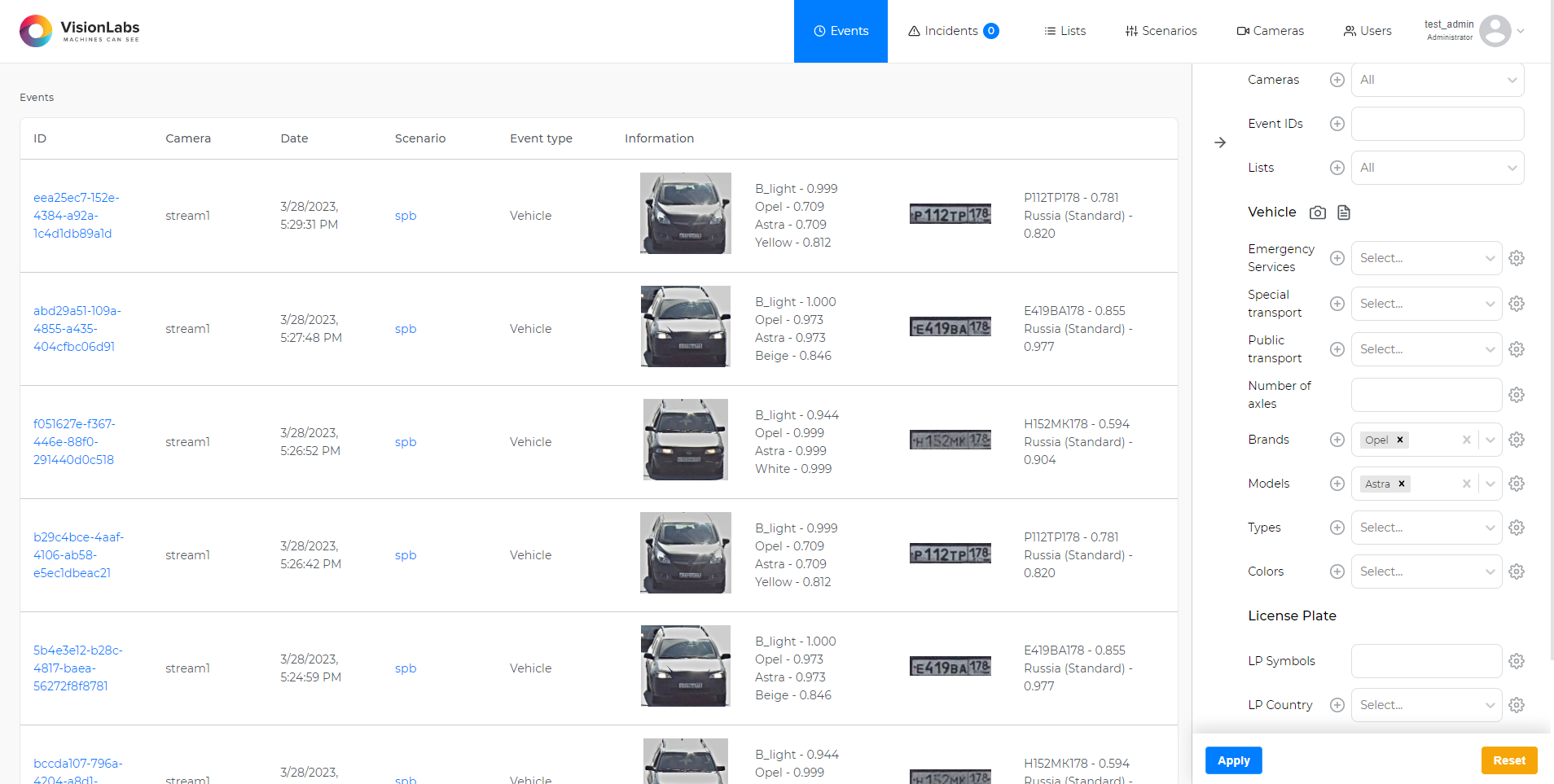
Task: Open vehicle thumbnail for 5:26:52 PM event
Action: (686, 440)
